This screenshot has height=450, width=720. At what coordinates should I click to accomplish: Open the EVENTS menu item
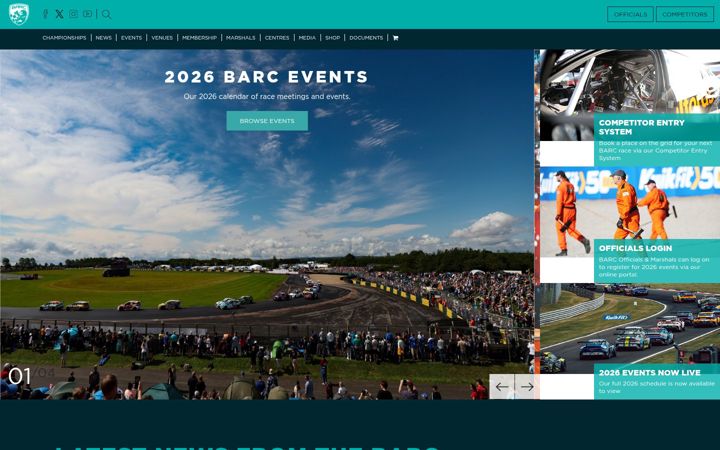coord(131,38)
